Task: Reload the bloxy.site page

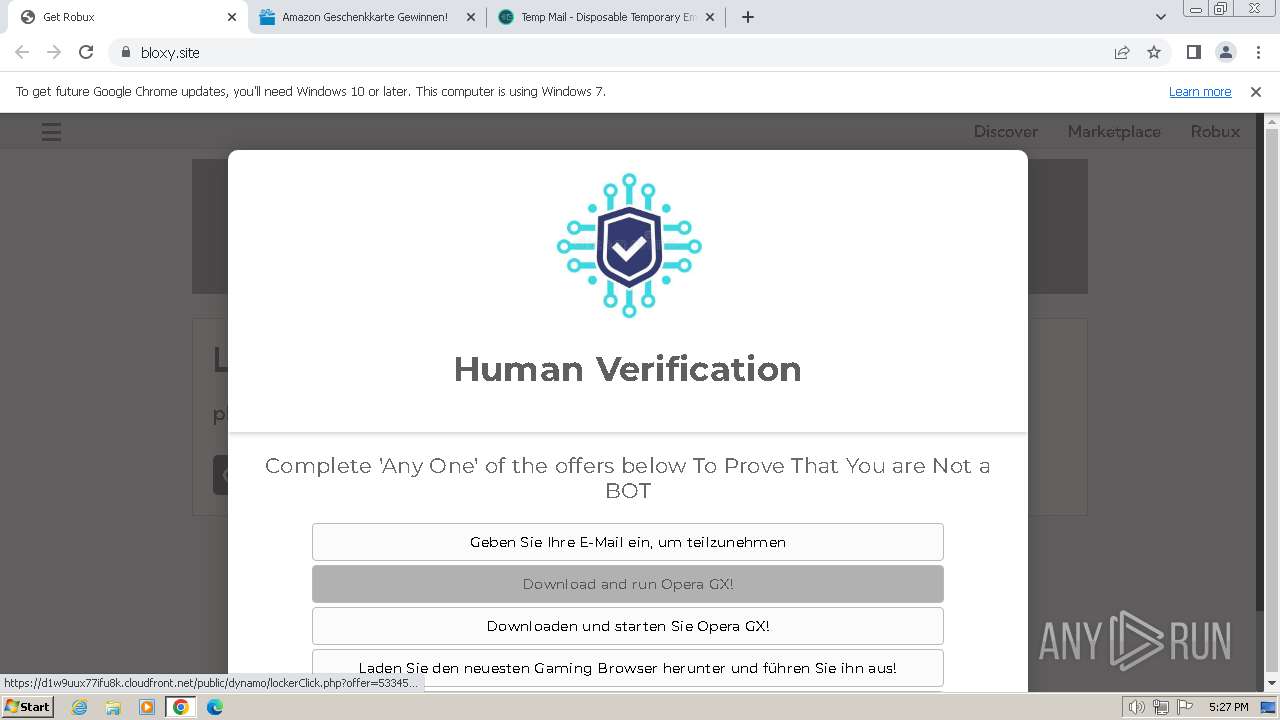Action: pyautogui.click(x=86, y=52)
